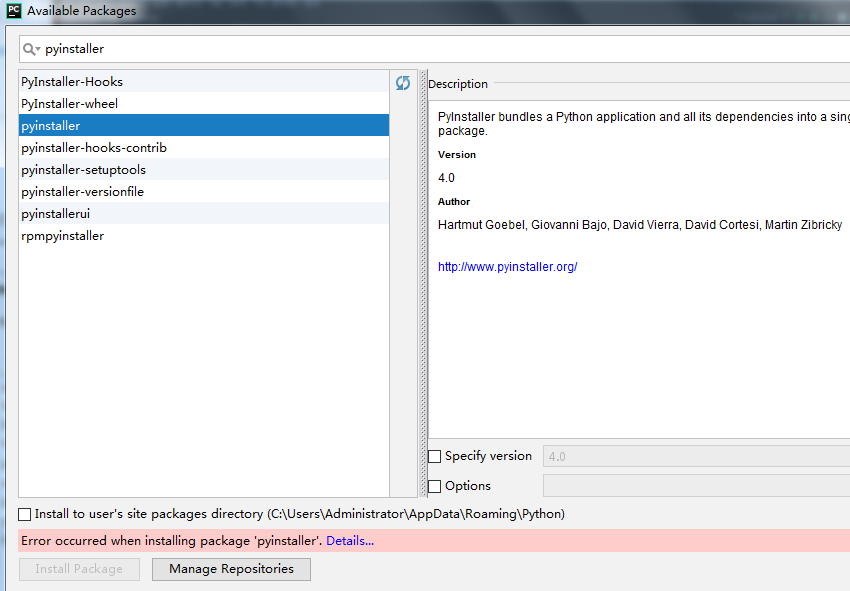Select pyinstaller-versionfile package
850x591 pixels.
coord(204,191)
